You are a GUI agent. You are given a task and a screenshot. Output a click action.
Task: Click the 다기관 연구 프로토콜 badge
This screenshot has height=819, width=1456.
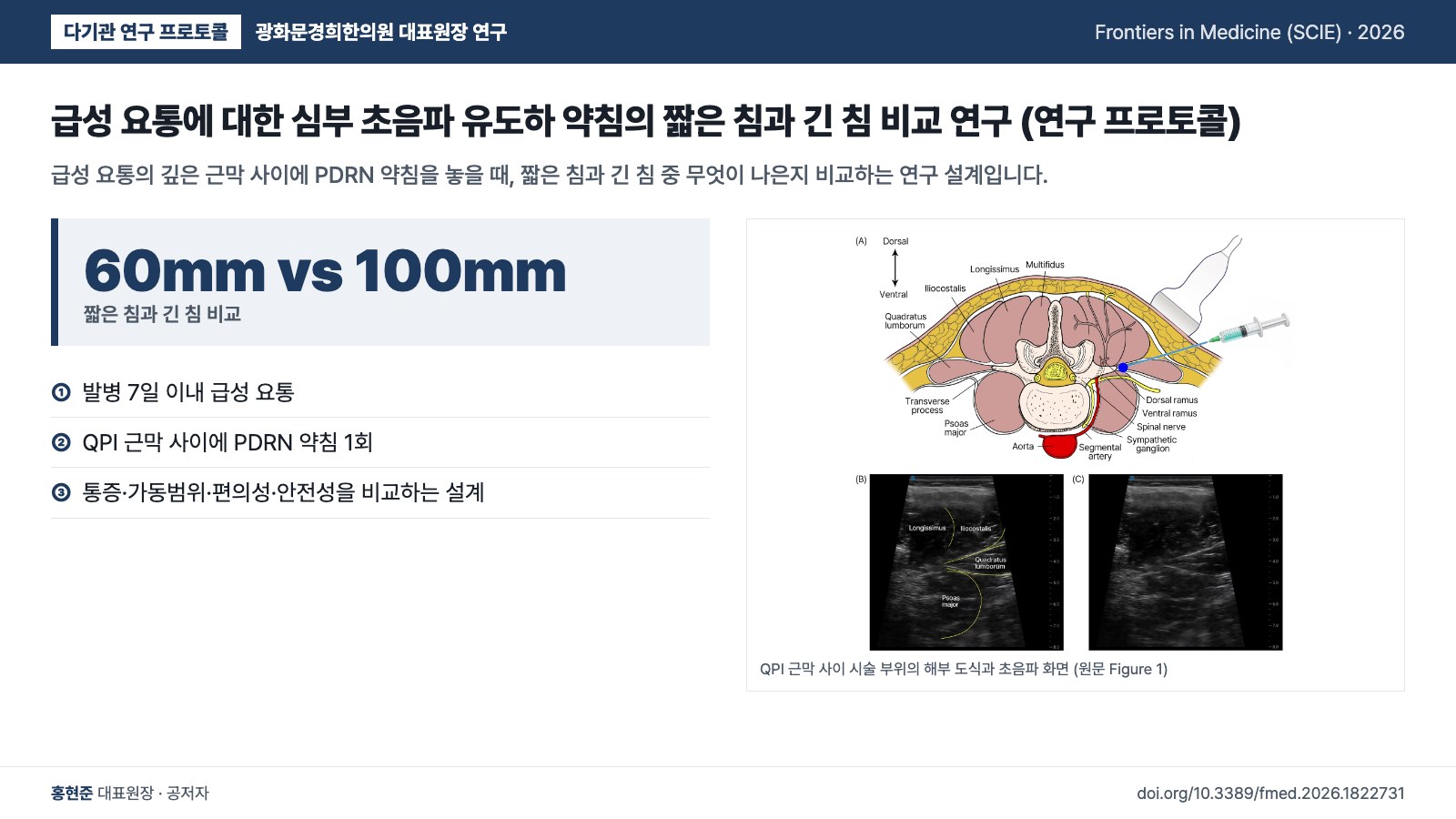[x=146, y=32]
